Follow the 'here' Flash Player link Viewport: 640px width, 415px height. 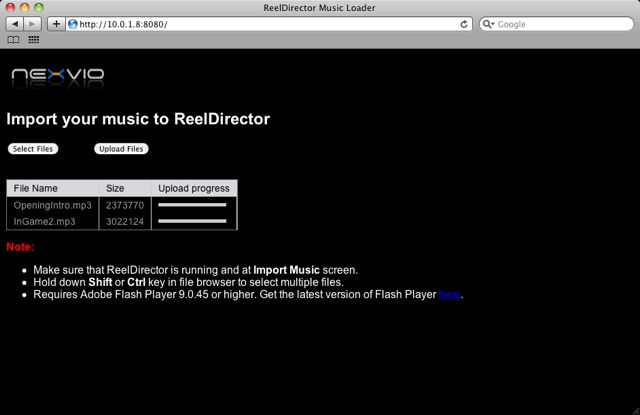pos(450,295)
